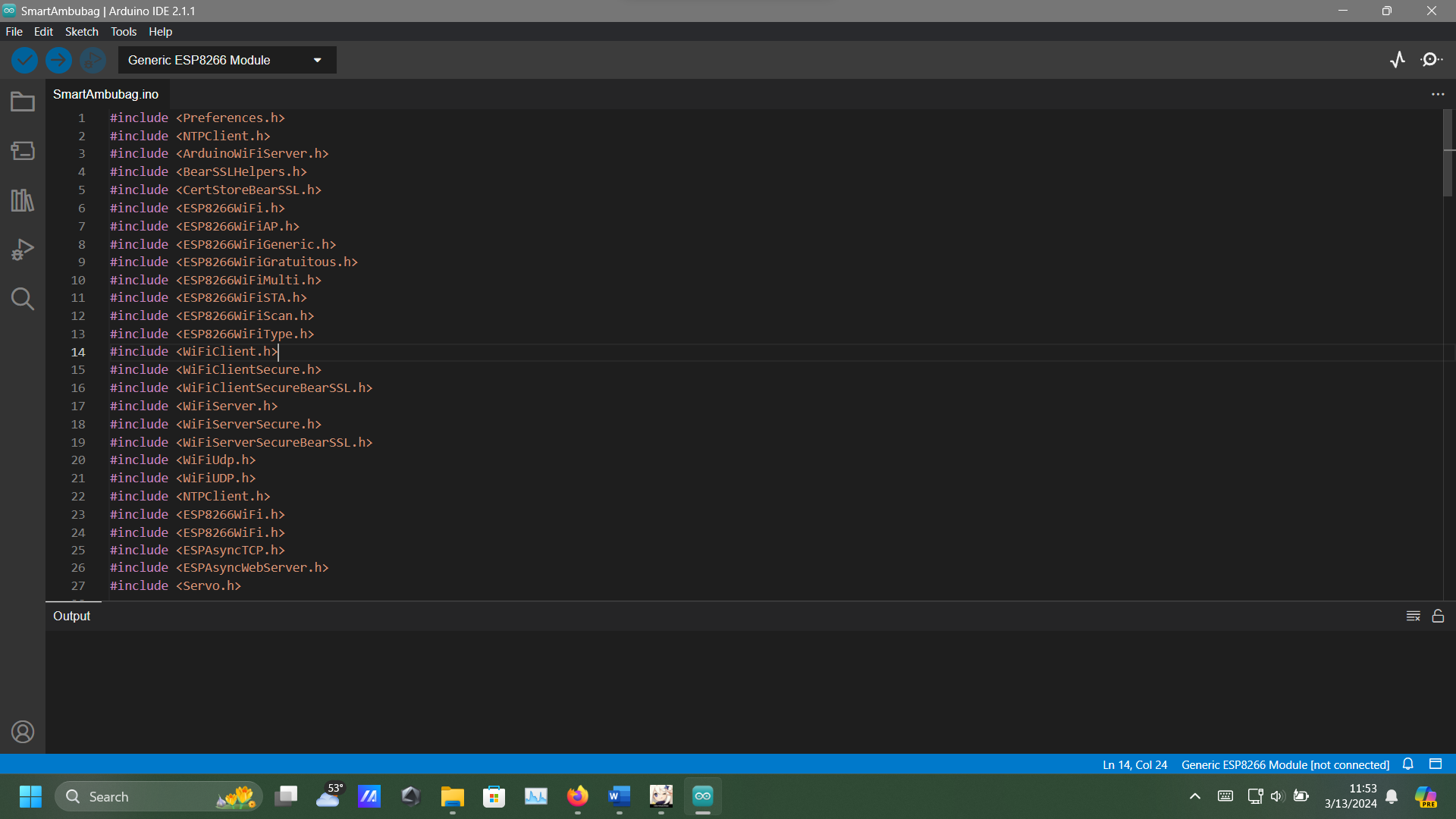The image size is (1456, 819).
Task: Open editor tab more-options ellipsis
Action: click(x=1438, y=94)
